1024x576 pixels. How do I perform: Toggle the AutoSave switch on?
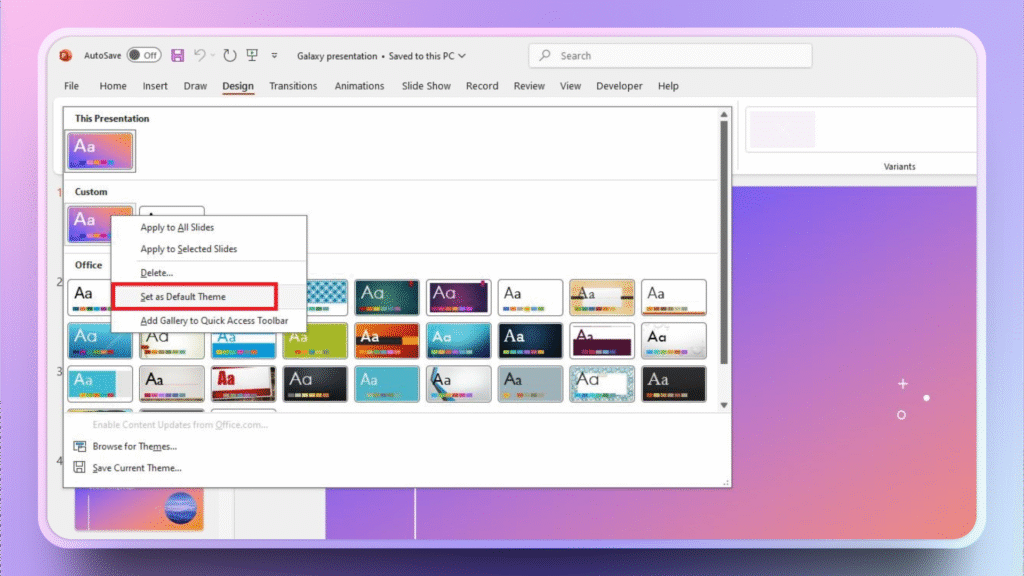[144, 56]
